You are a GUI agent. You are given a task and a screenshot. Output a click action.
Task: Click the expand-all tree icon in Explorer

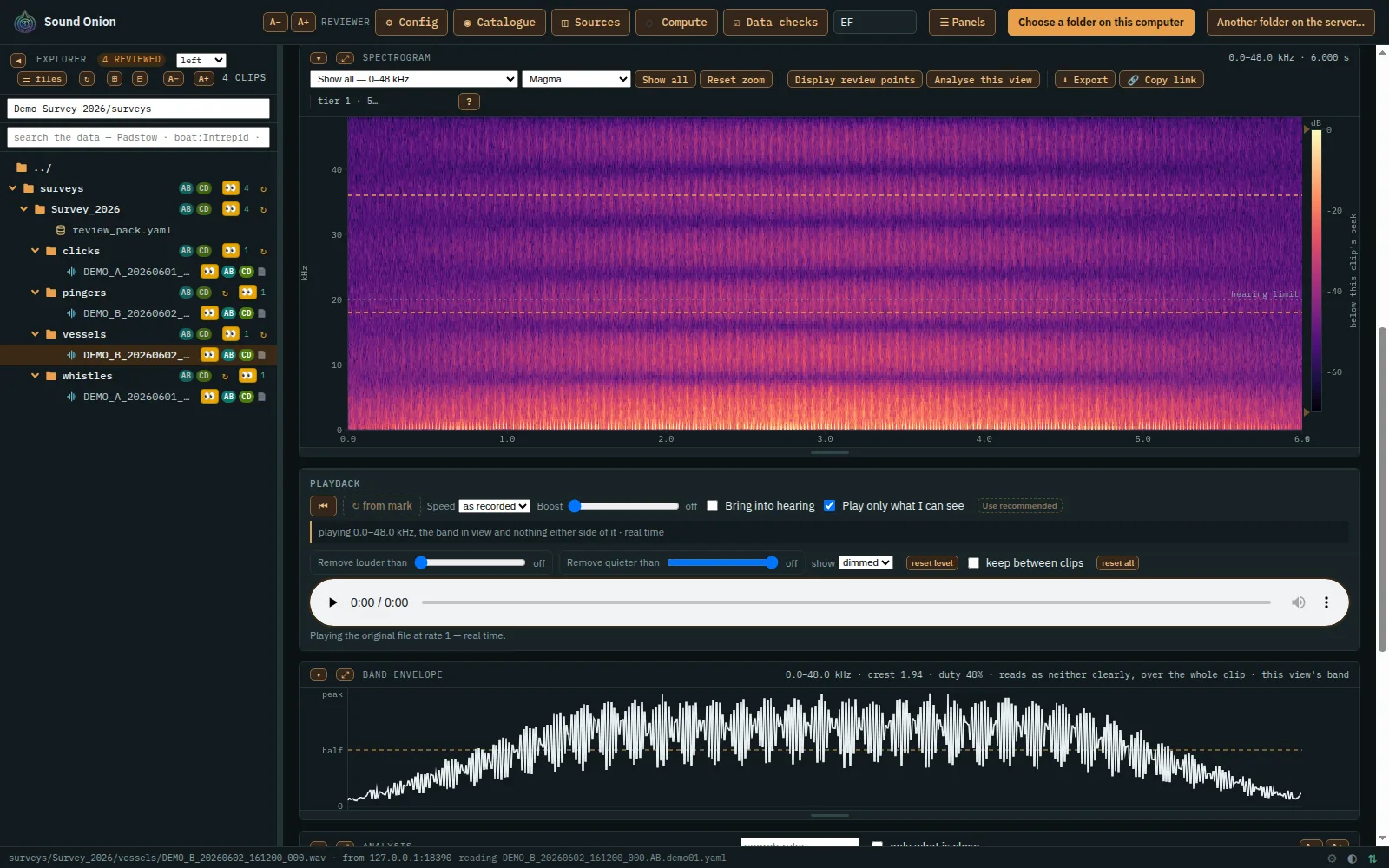point(115,78)
